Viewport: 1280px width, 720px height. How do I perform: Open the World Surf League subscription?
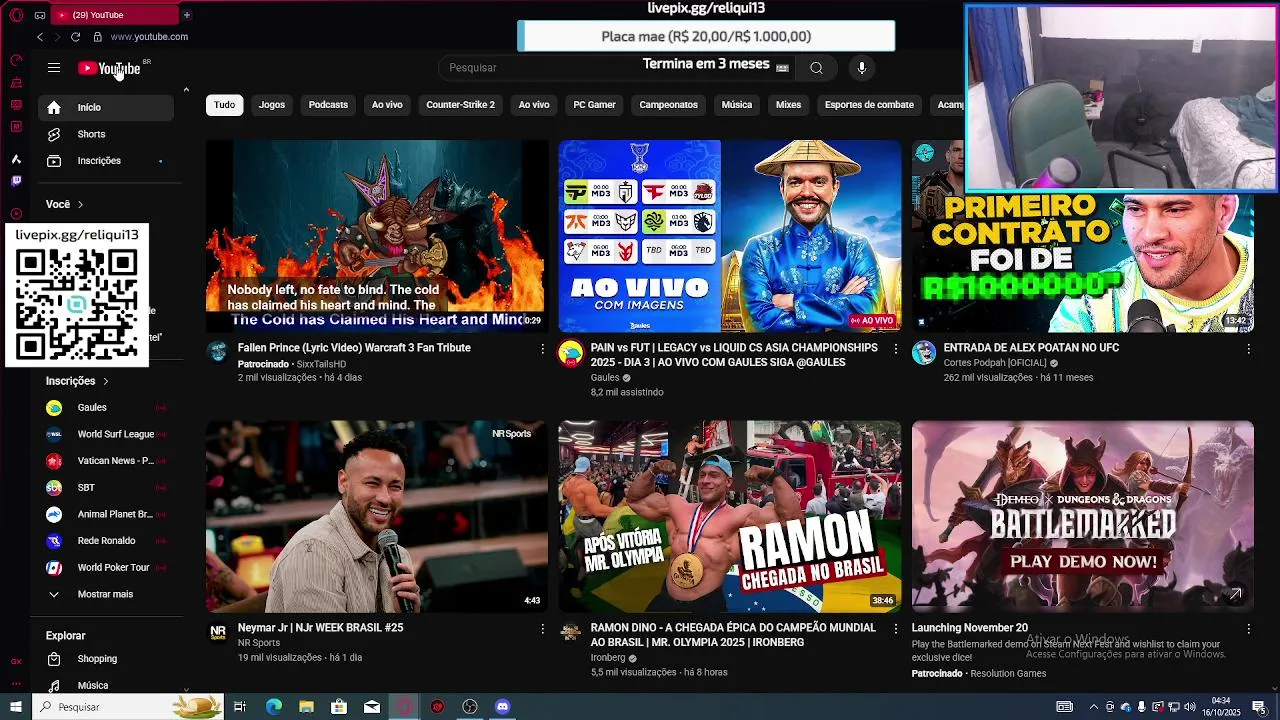click(x=106, y=434)
